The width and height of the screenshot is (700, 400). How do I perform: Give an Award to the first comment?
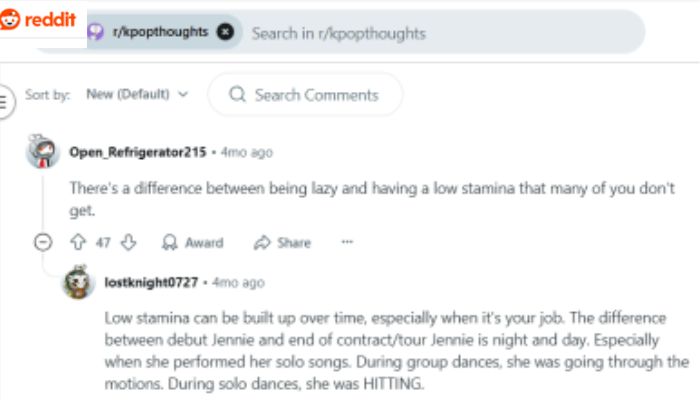pos(193,242)
